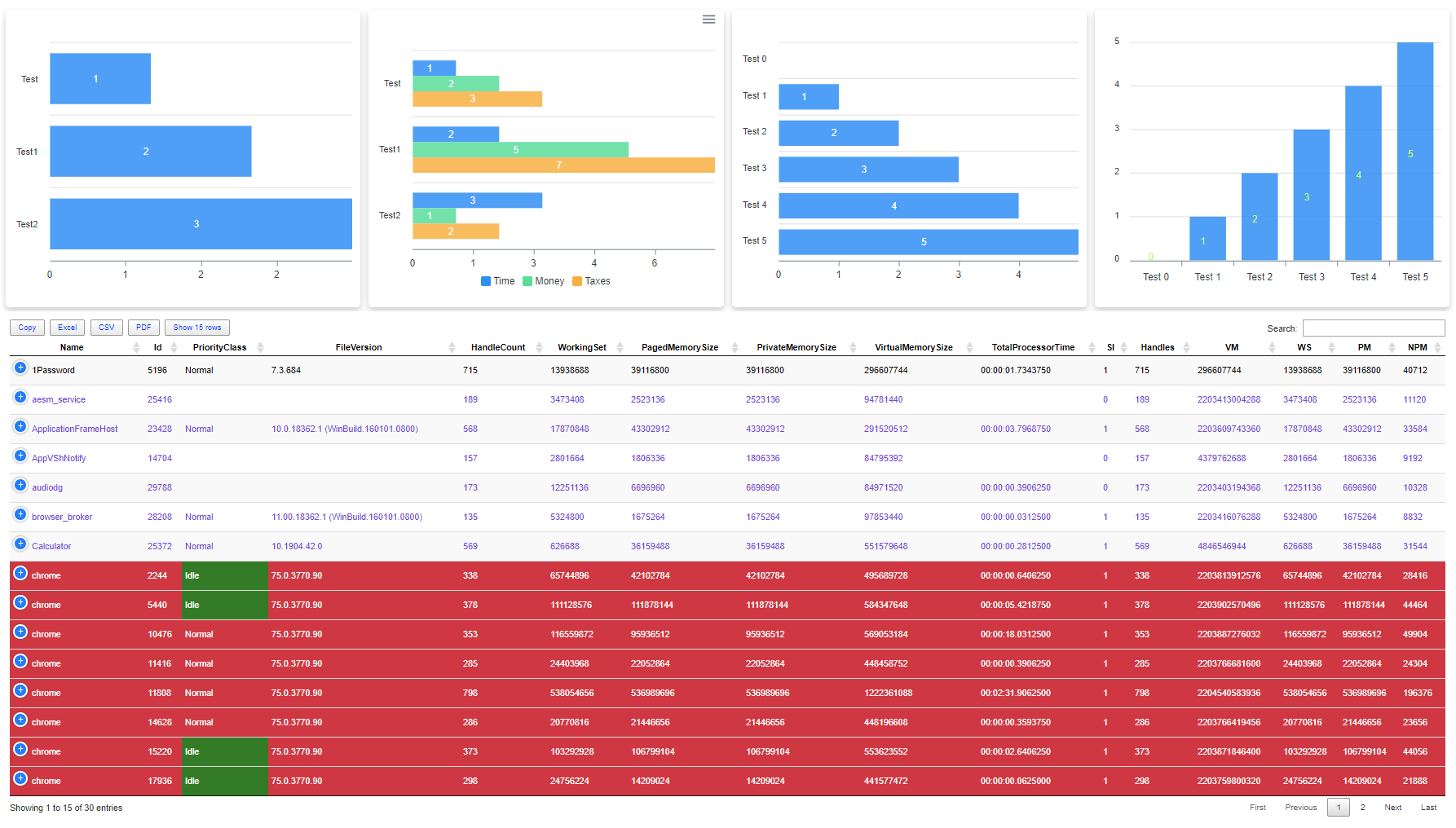
Task: Hide the Taxes series via legend
Action: click(591, 281)
